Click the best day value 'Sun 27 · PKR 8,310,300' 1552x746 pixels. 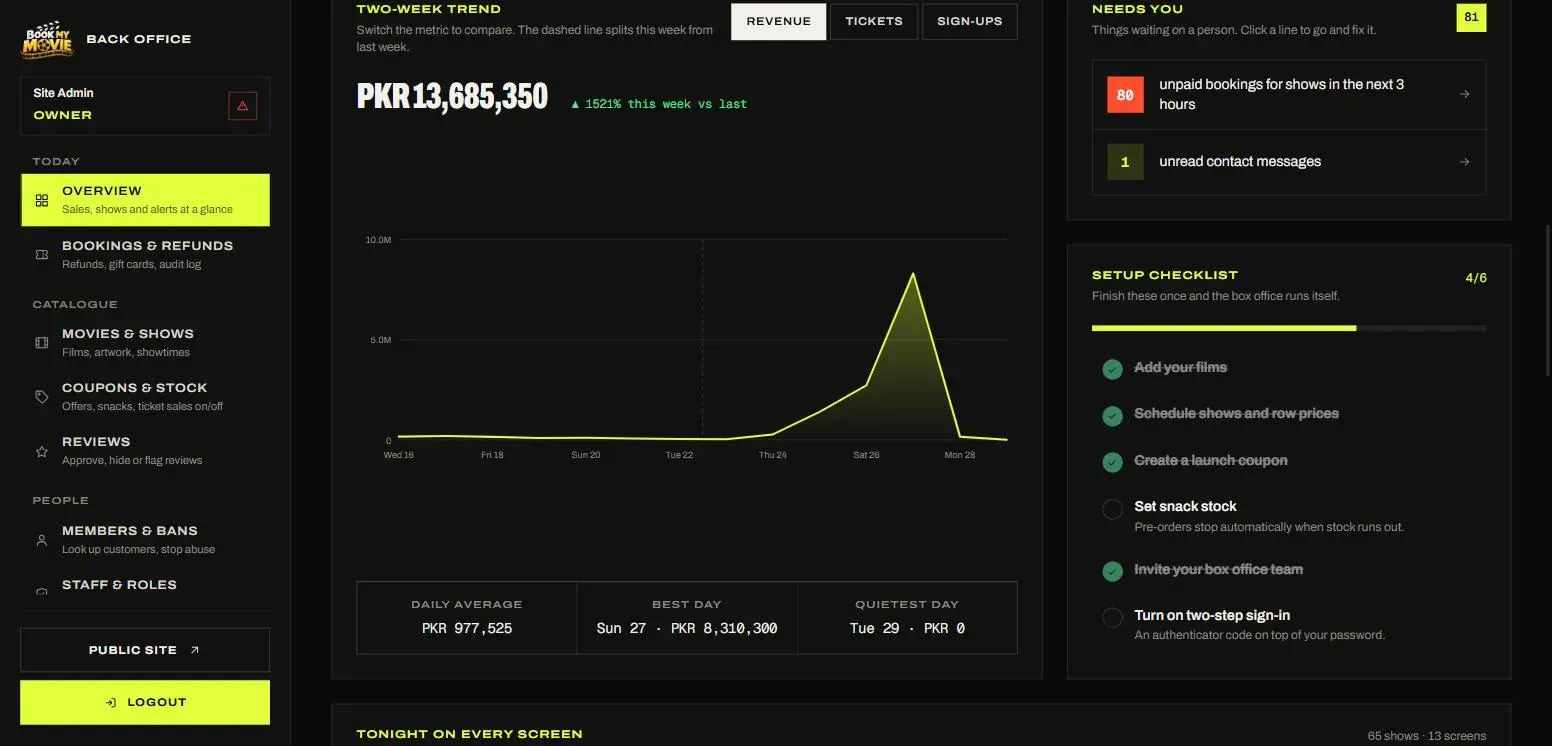[687, 628]
